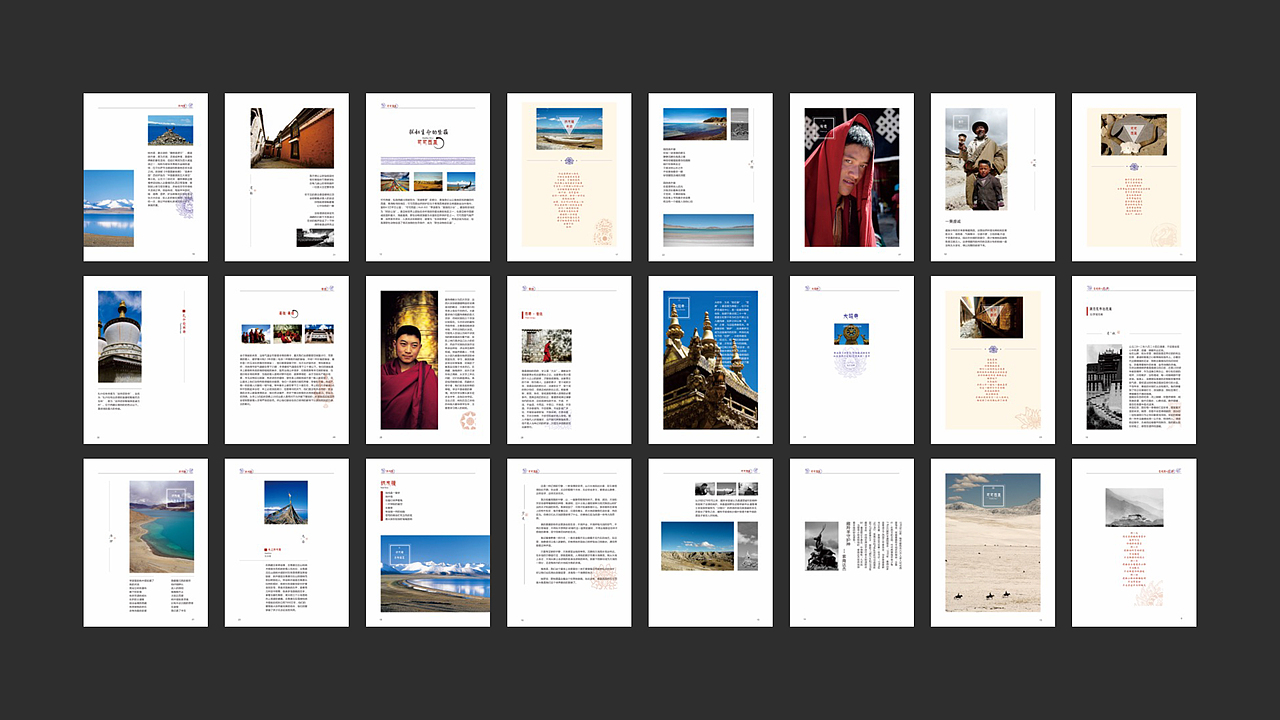The image size is (1280, 720).
Task: Open cream page with carved stone photo
Action: coord(1134,178)
